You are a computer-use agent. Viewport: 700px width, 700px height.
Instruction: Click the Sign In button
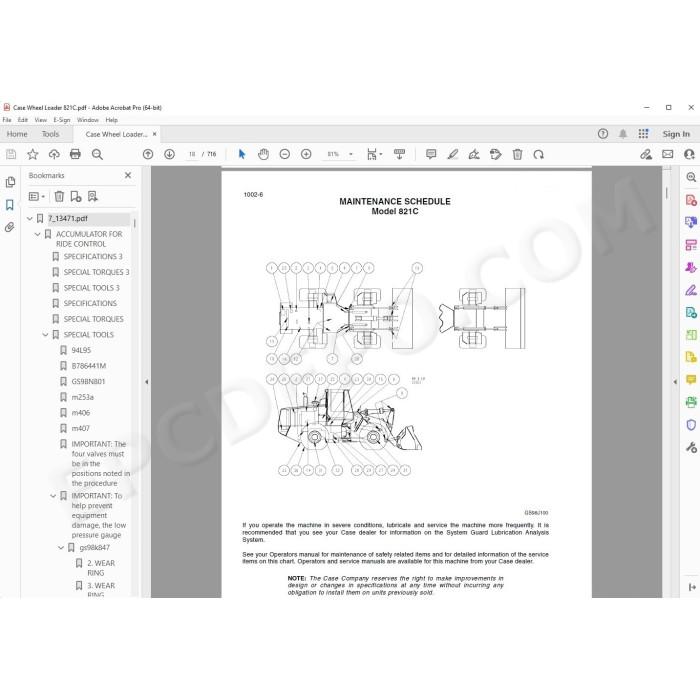tap(676, 134)
